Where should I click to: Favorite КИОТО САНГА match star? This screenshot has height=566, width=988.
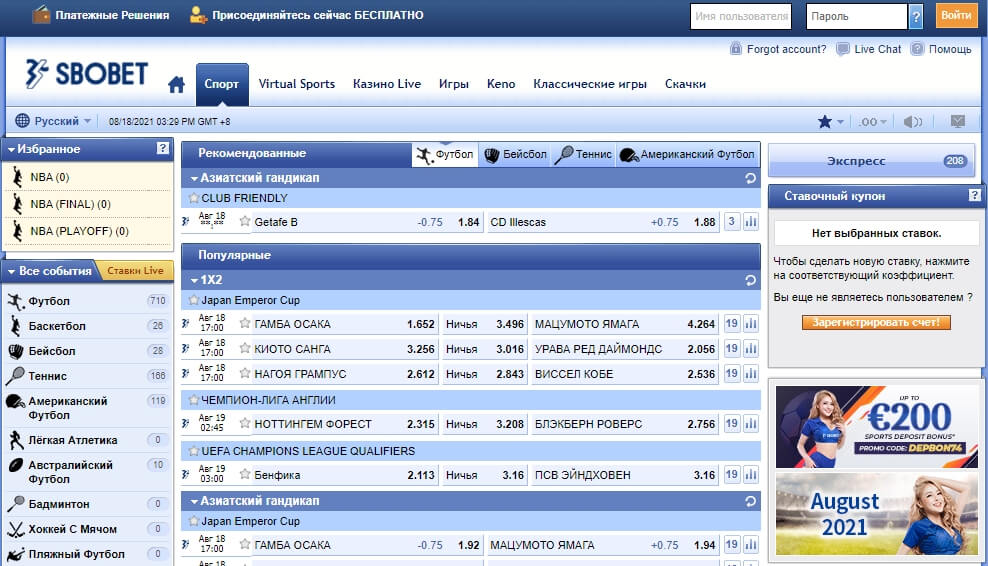click(x=245, y=349)
